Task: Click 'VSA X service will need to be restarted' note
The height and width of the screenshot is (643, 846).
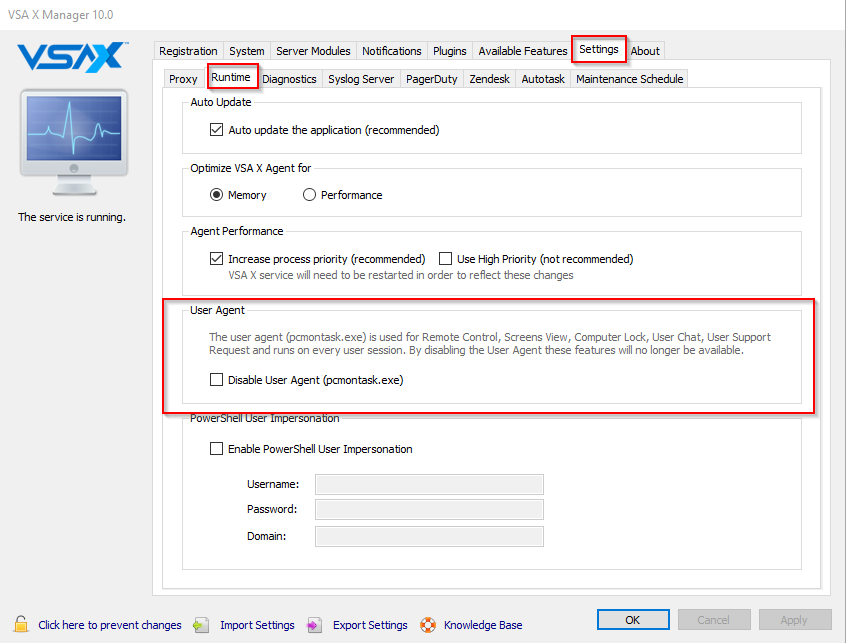Action: pyautogui.click(x=400, y=275)
